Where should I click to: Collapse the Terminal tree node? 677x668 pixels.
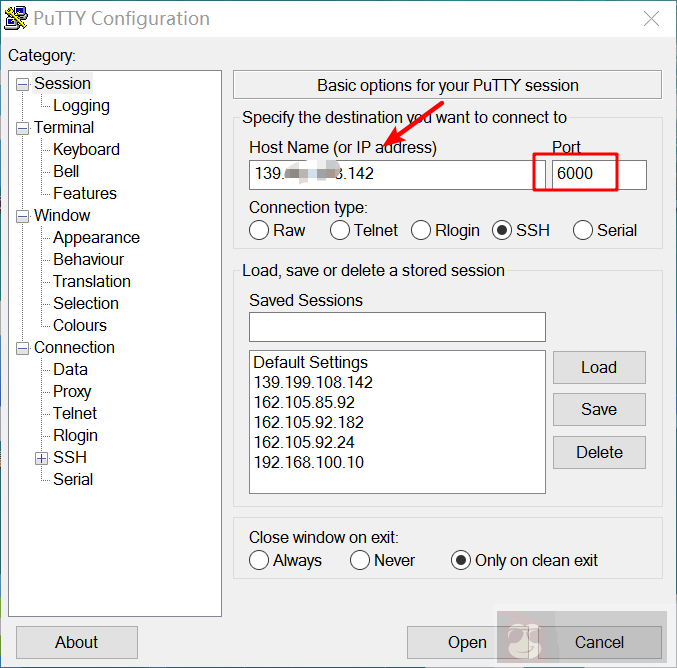[22, 128]
